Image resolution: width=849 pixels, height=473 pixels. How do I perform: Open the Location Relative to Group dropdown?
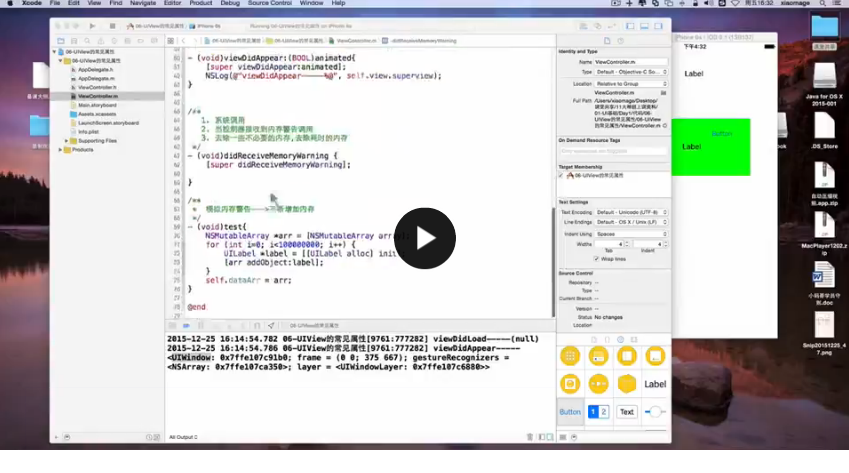631,84
